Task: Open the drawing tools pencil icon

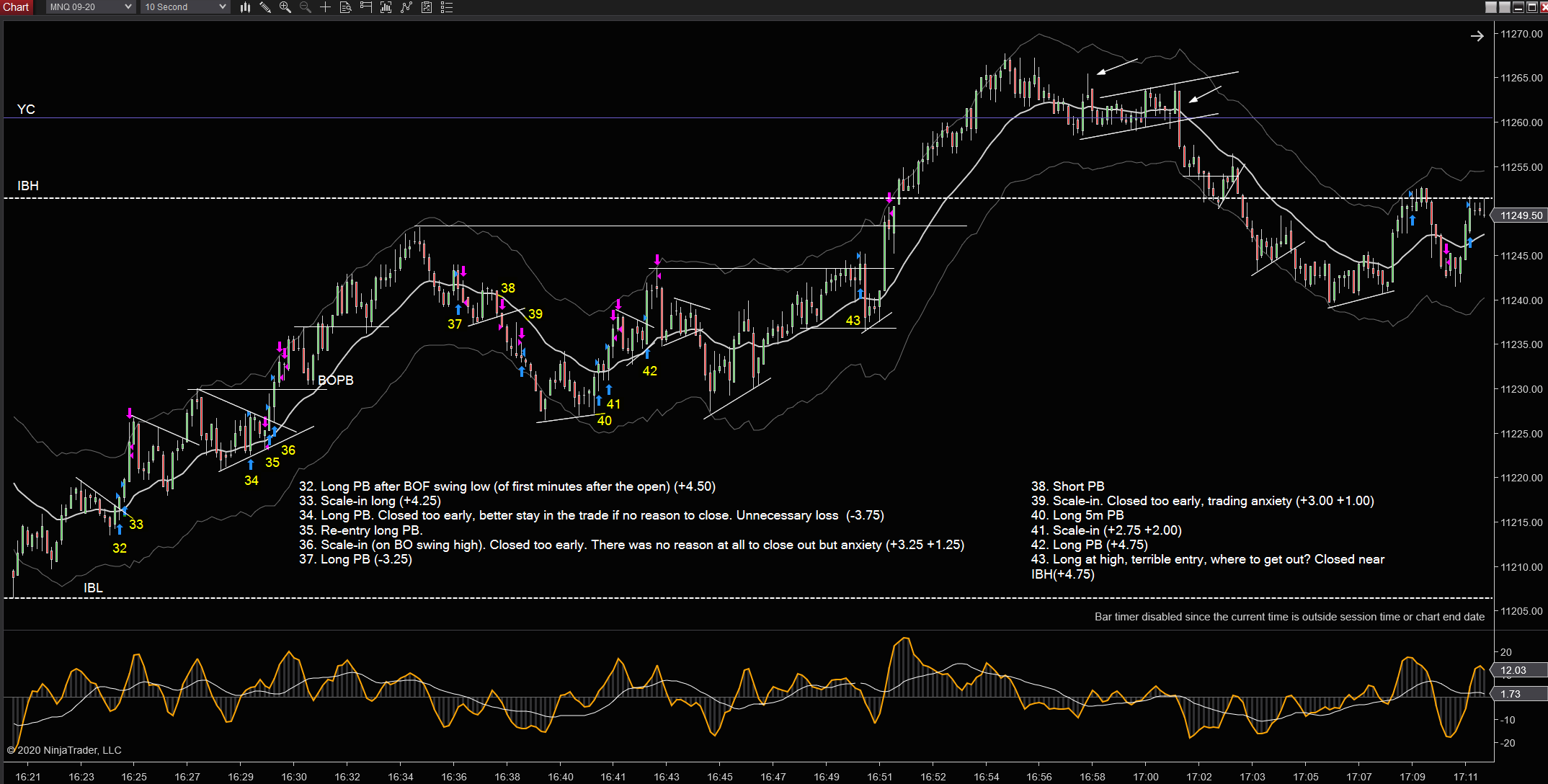Action: (265, 7)
